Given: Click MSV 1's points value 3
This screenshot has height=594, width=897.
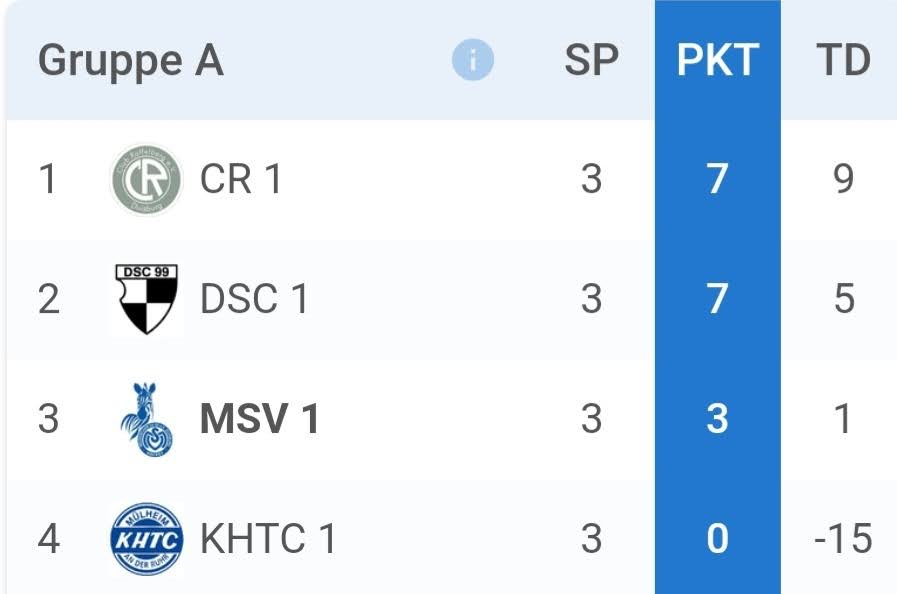Looking at the screenshot, I should 717,419.
